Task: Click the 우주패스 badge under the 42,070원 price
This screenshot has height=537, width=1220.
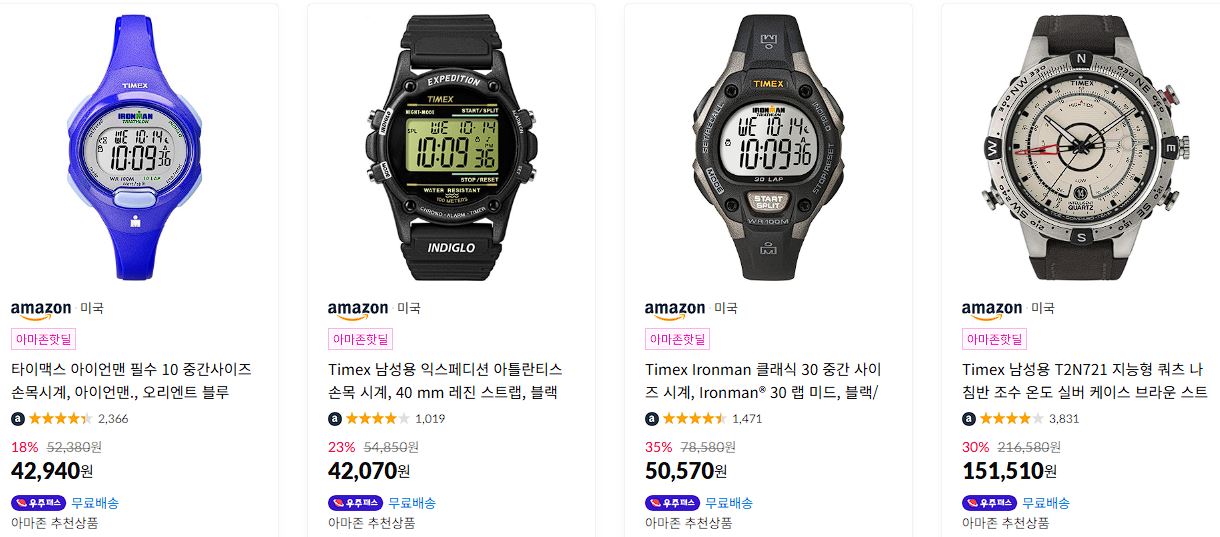Action: (x=355, y=503)
